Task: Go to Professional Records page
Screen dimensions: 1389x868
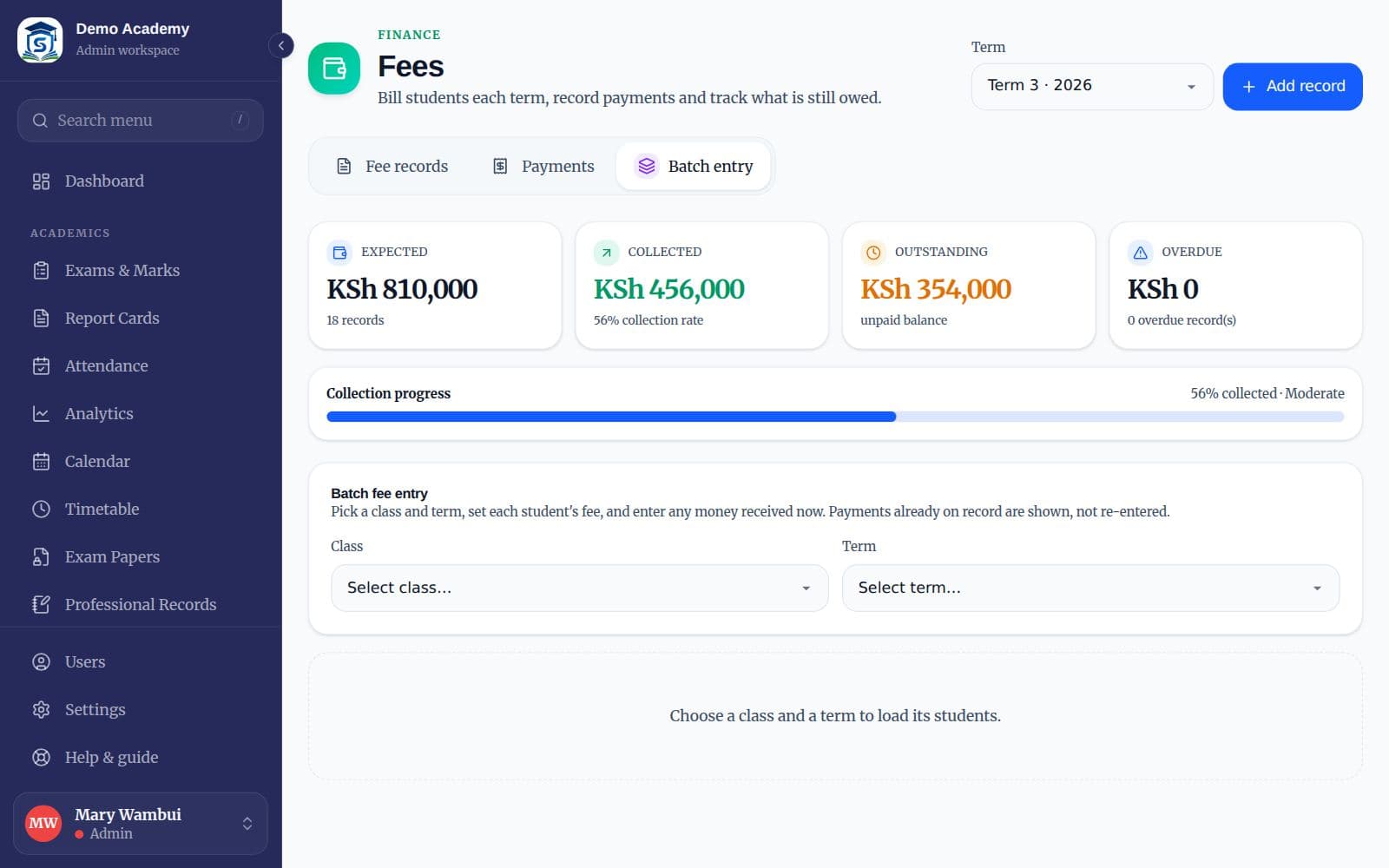Action: (141, 605)
